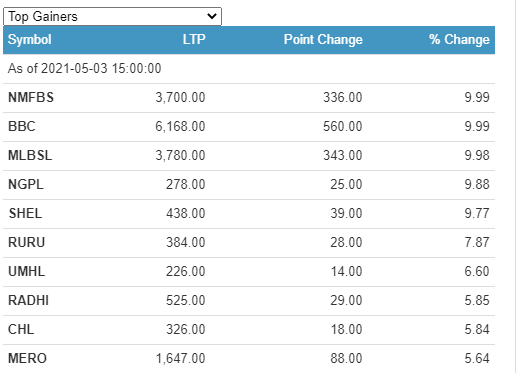Click the % Change column header
517x373 pixels.
(459, 39)
